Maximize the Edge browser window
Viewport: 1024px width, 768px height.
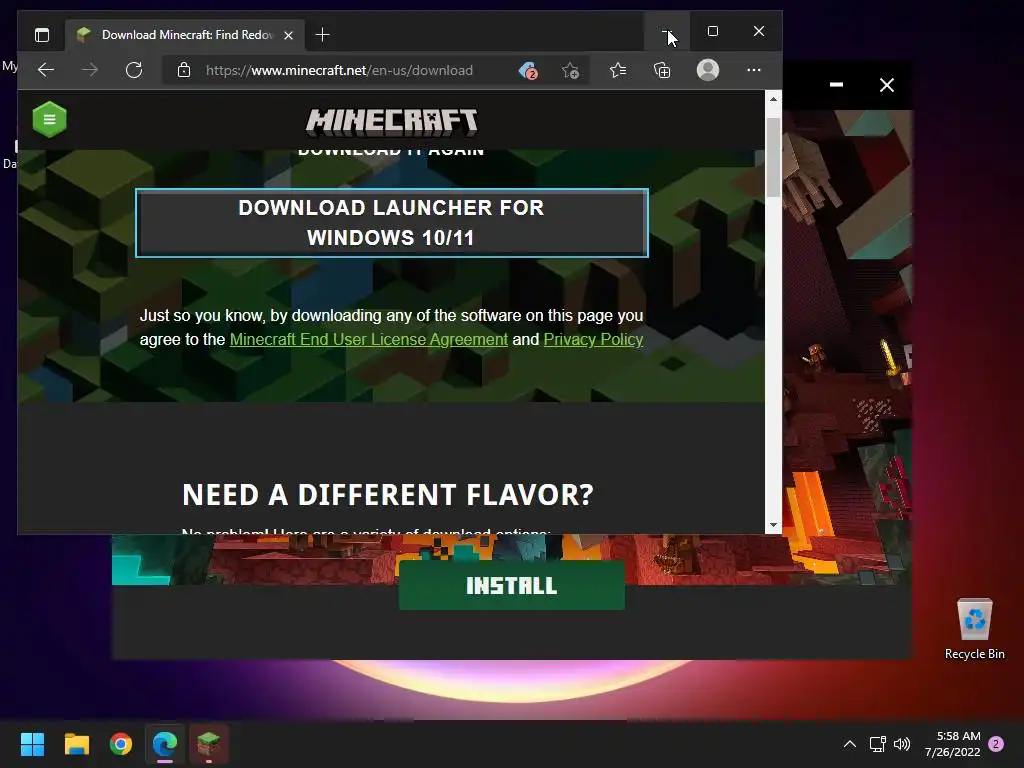point(712,31)
